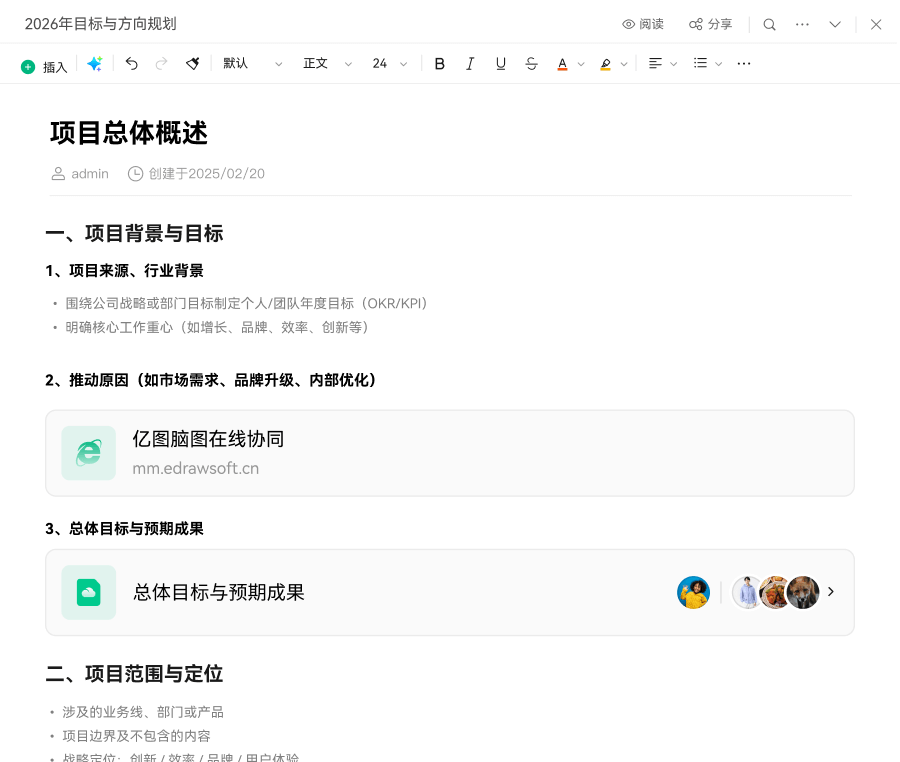Click the green insert plus button

(28, 67)
